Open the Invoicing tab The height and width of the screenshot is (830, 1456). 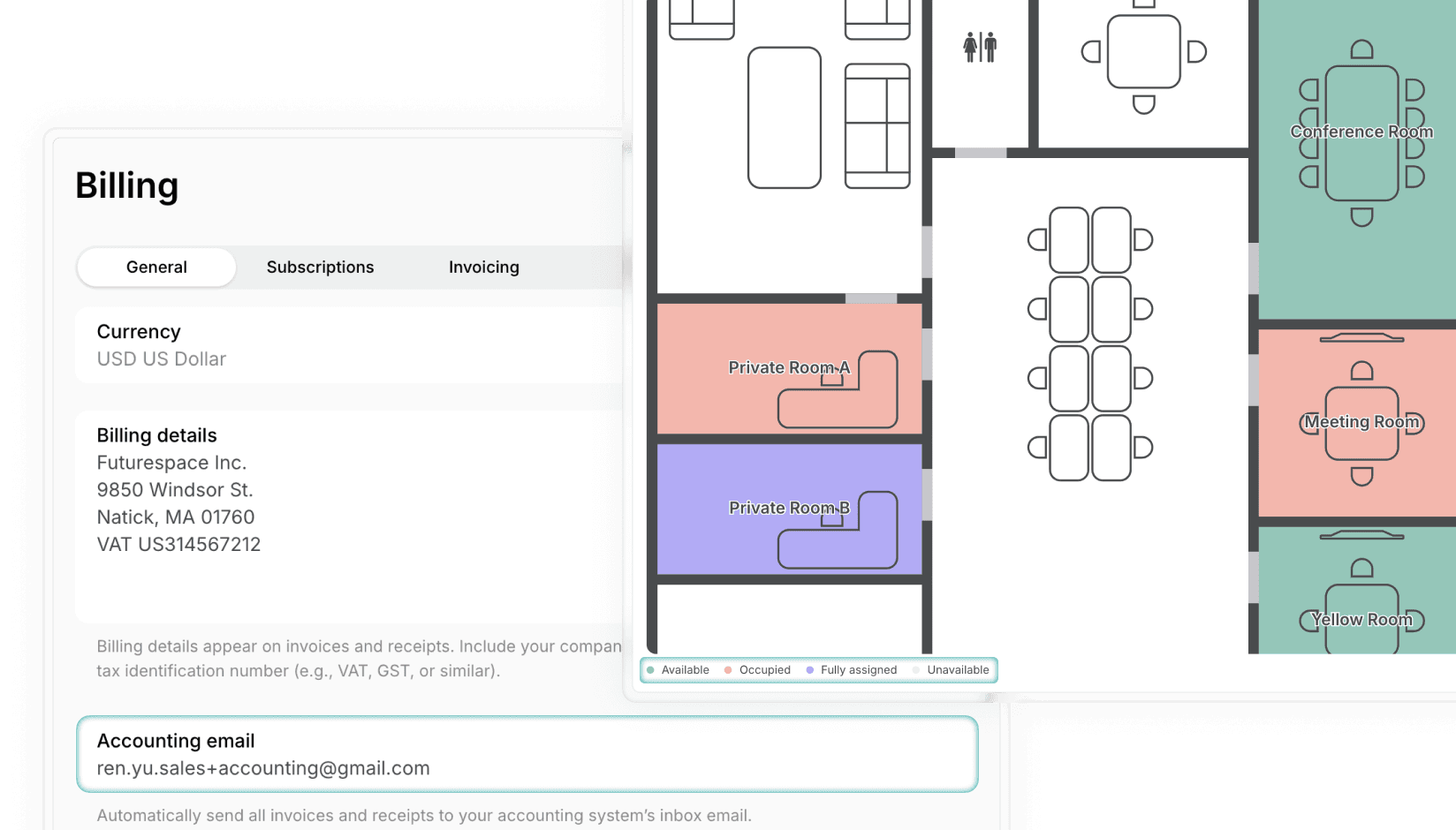click(483, 267)
